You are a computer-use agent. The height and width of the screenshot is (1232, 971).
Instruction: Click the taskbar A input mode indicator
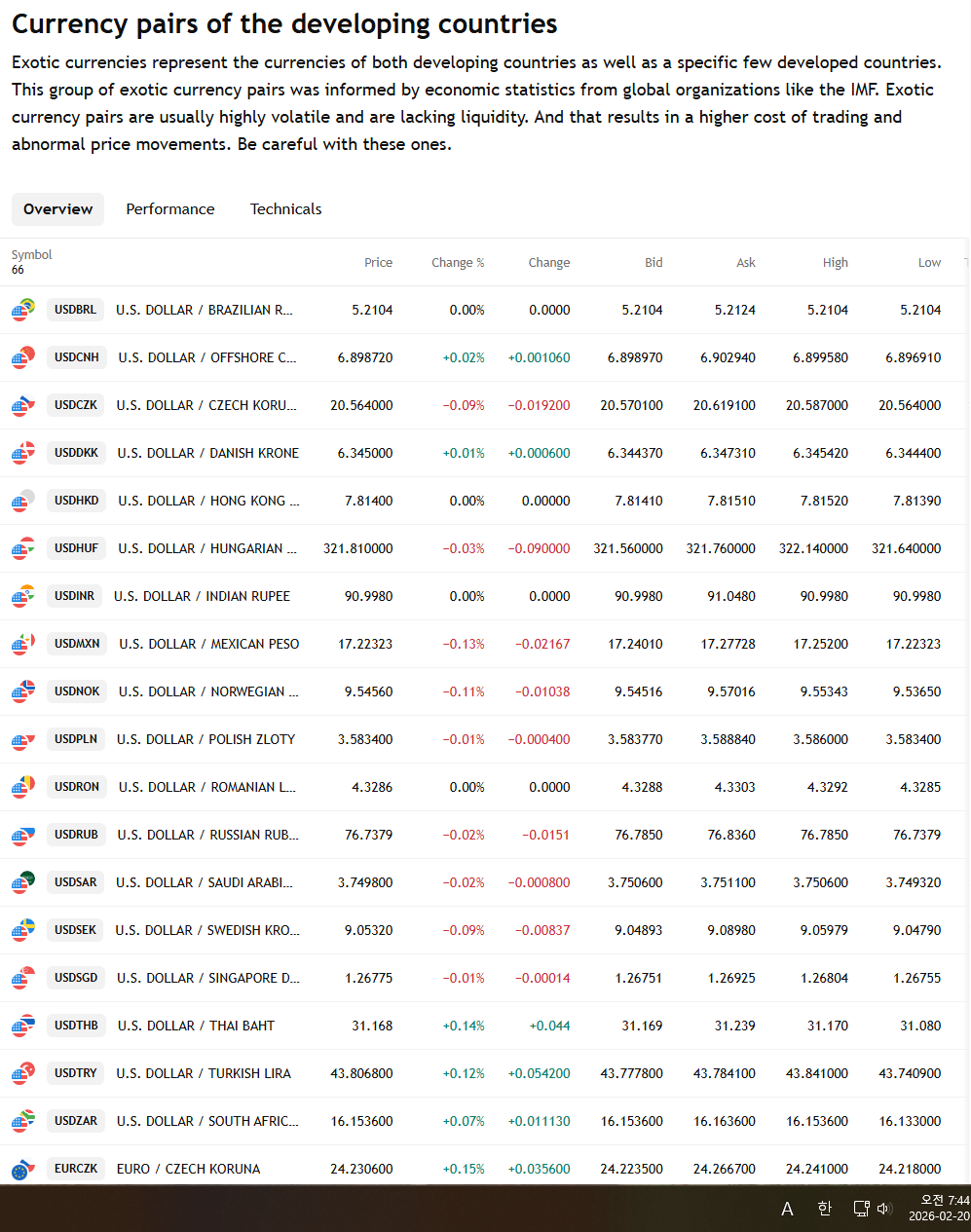pyautogui.click(x=787, y=1209)
